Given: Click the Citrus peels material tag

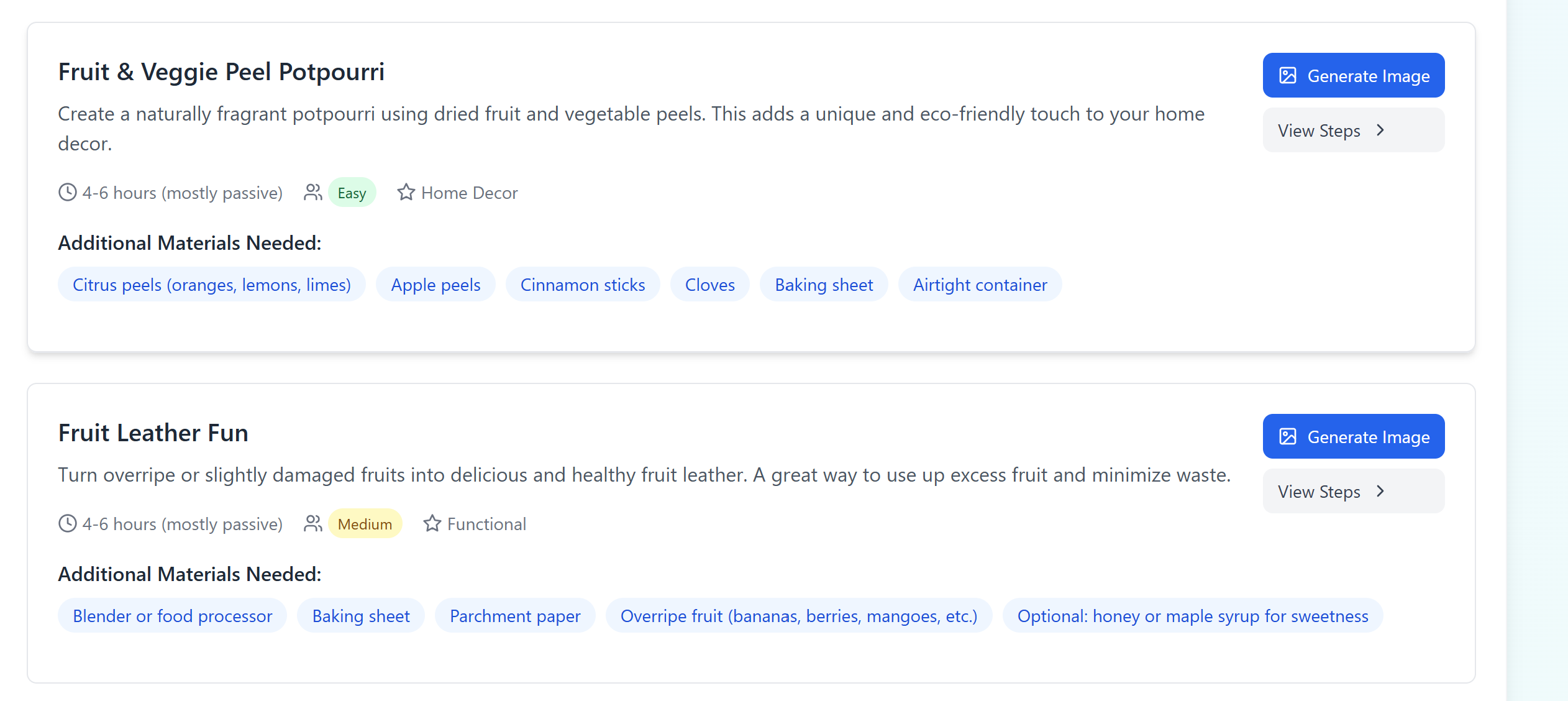Looking at the screenshot, I should 211,285.
